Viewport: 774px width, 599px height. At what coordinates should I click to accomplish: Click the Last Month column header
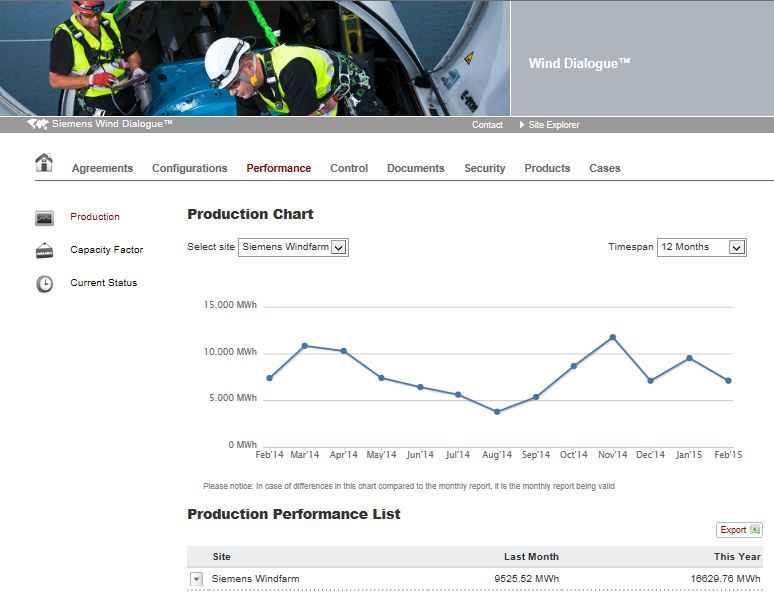point(531,557)
